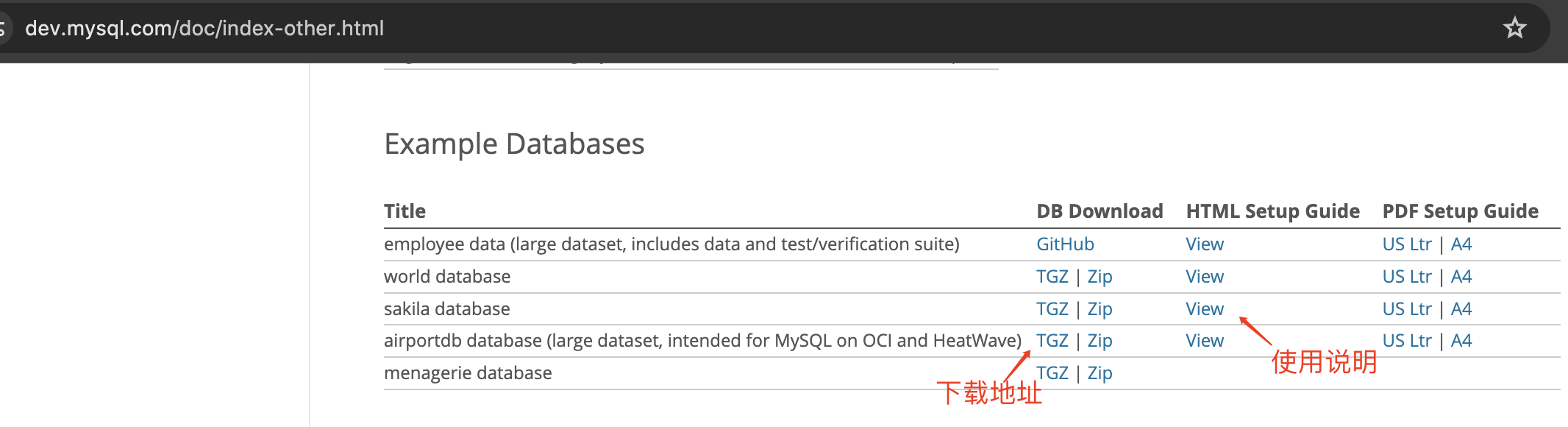Download sakila database TGZ archive
The height and width of the screenshot is (427, 1568).
(x=1052, y=309)
